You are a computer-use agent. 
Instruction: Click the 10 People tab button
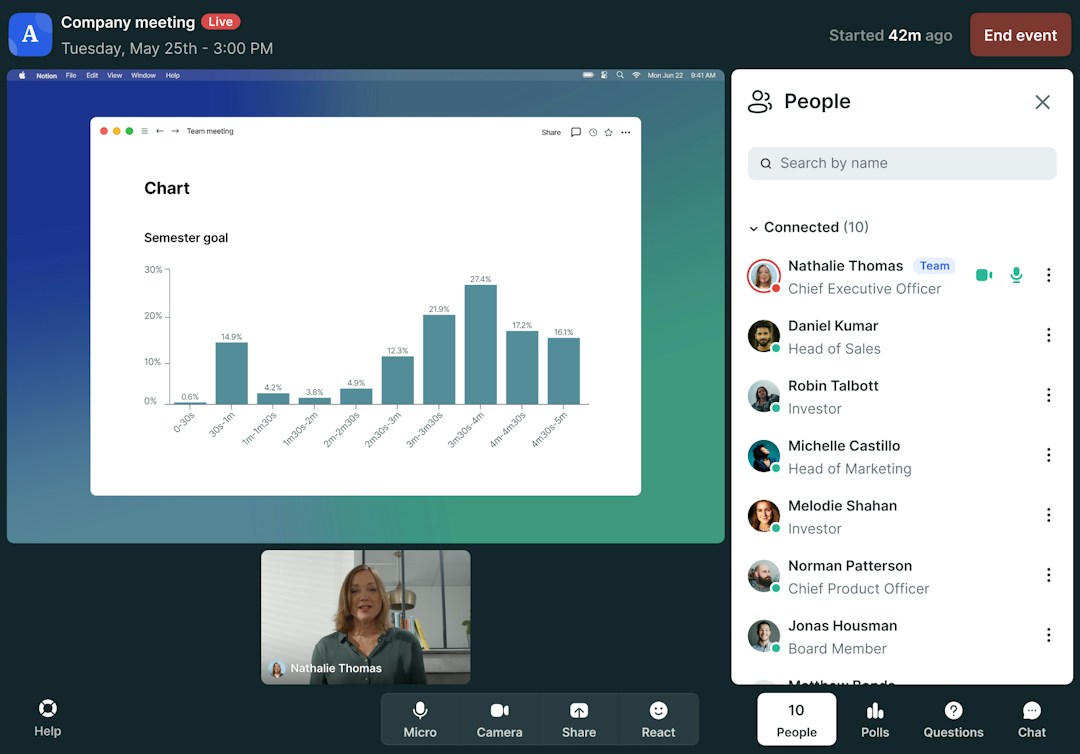point(796,720)
